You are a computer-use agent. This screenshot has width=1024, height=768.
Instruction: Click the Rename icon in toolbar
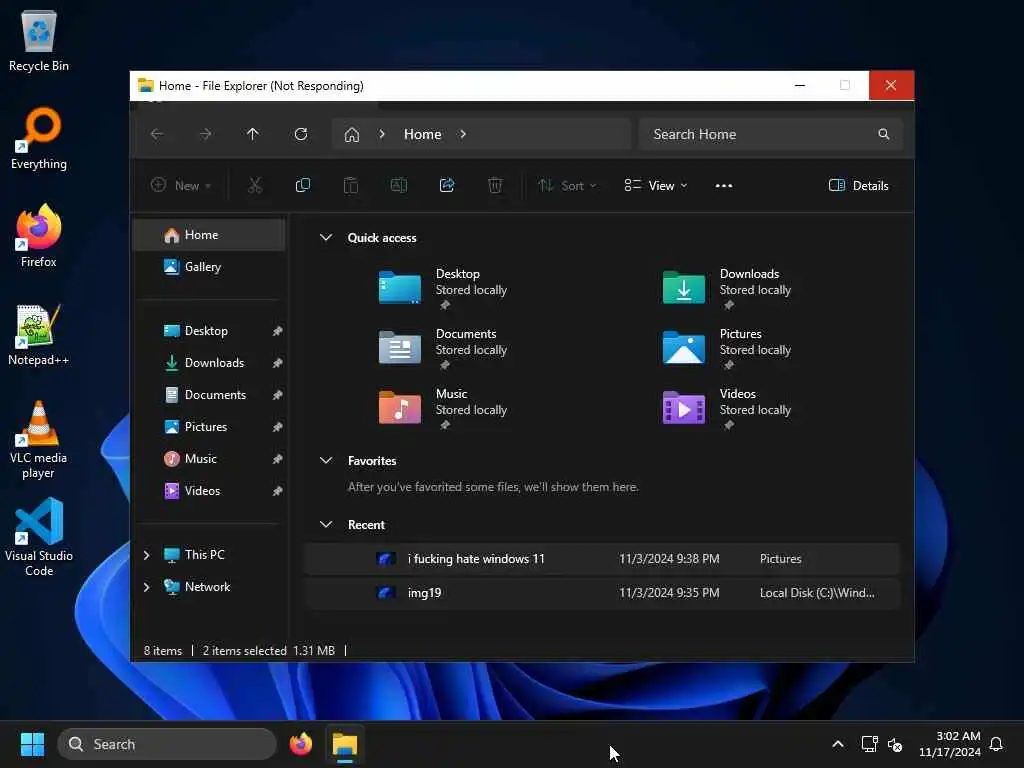click(x=398, y=185)
